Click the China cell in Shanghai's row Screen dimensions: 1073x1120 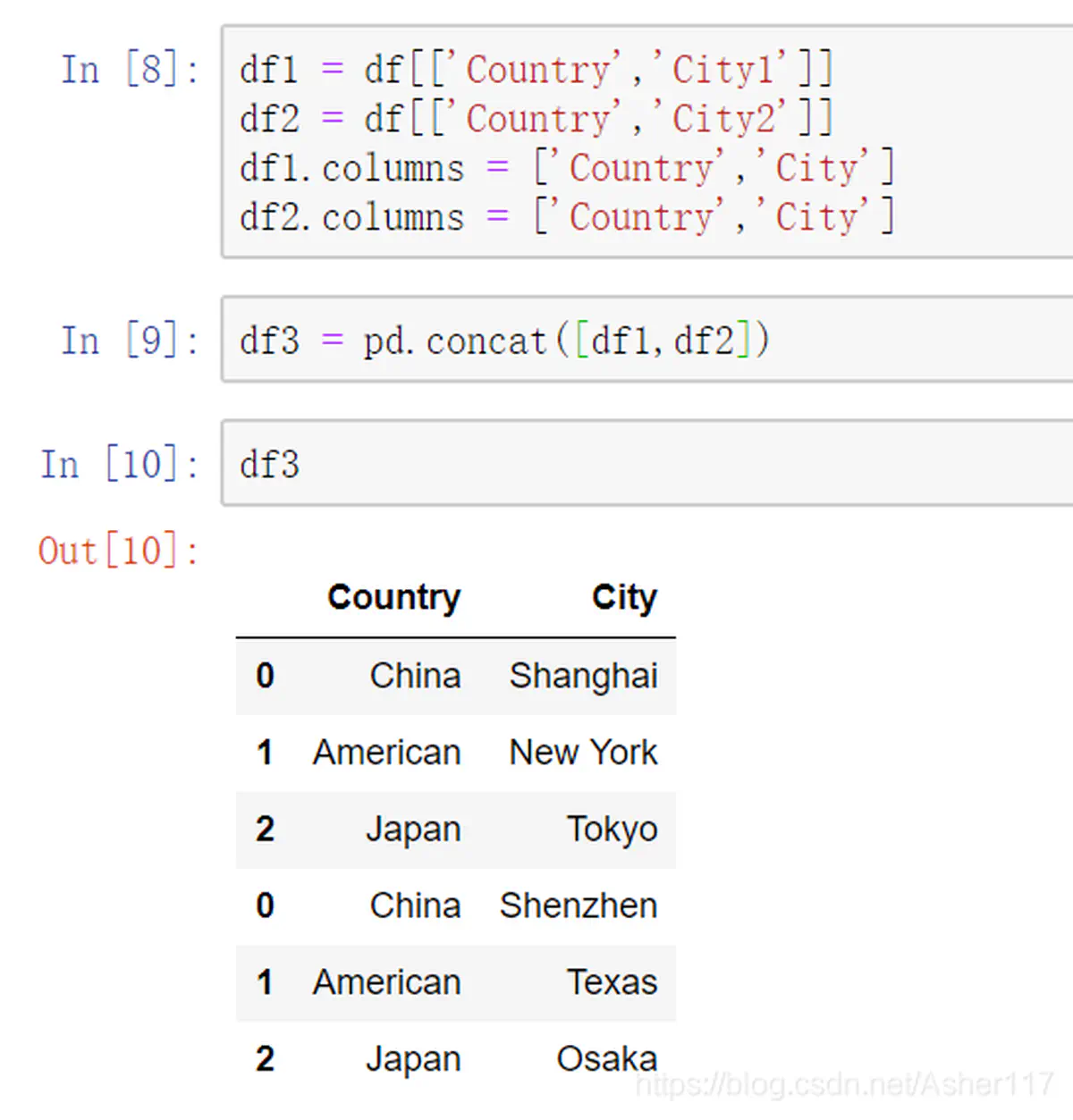click(415, 676)
